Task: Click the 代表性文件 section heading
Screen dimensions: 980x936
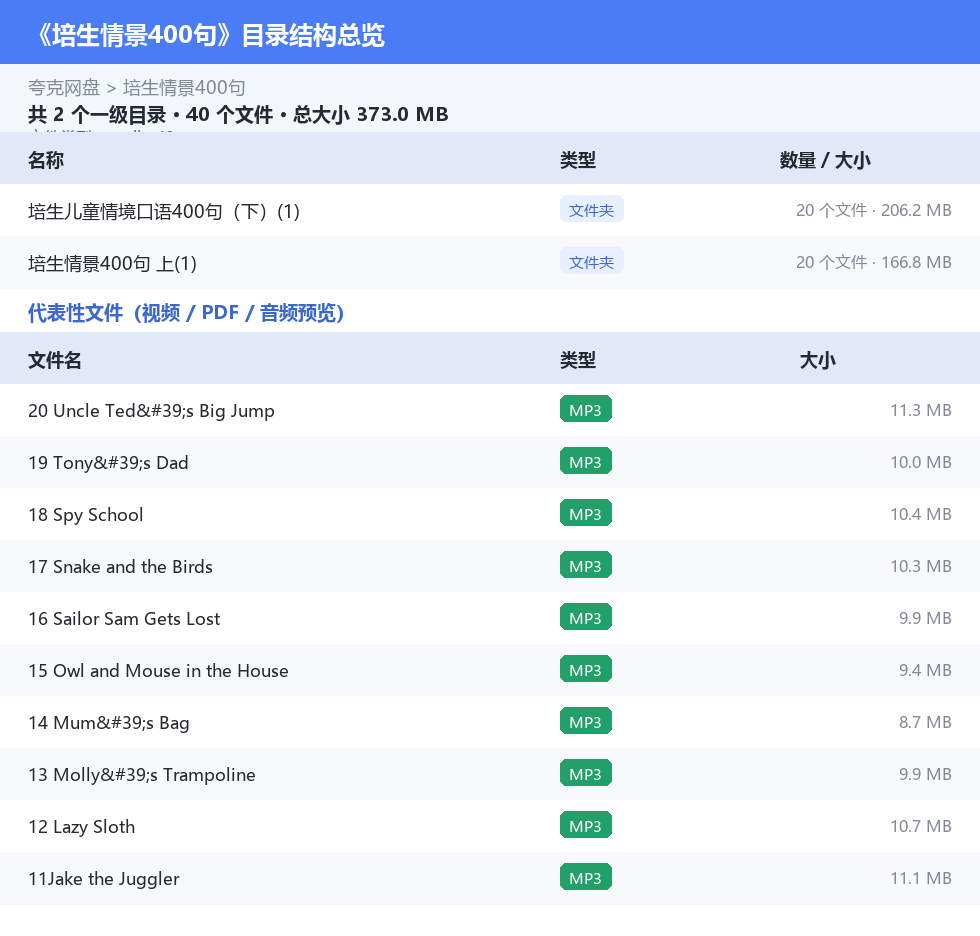Action: [x=186, y=312]
